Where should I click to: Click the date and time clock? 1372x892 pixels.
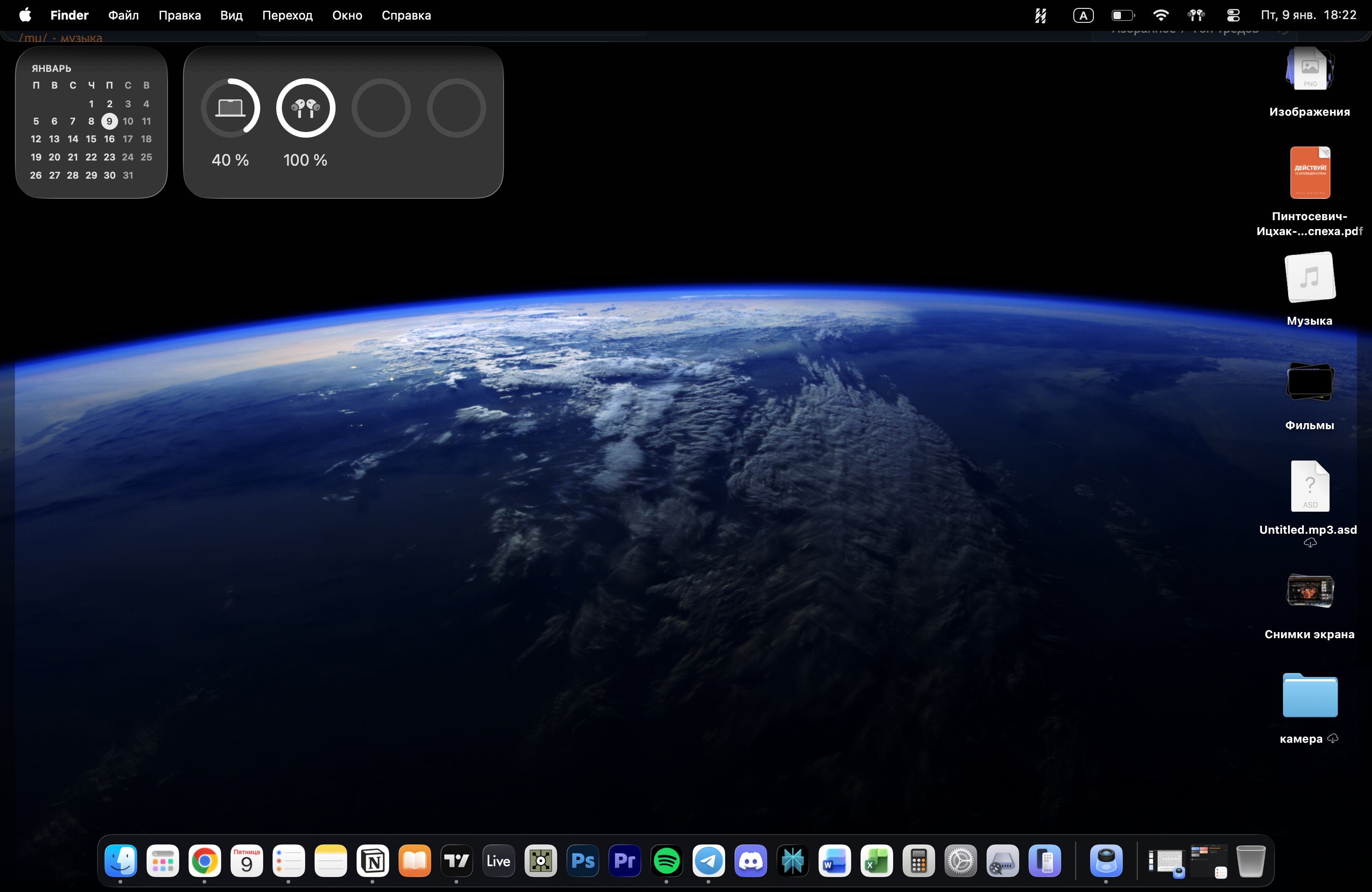point(1308,15)
